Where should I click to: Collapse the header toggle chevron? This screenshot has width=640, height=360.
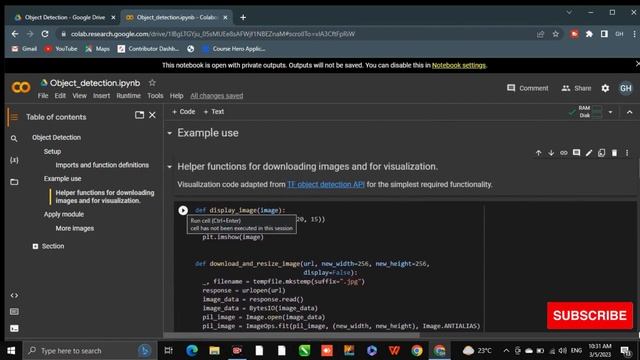[629, 112]
